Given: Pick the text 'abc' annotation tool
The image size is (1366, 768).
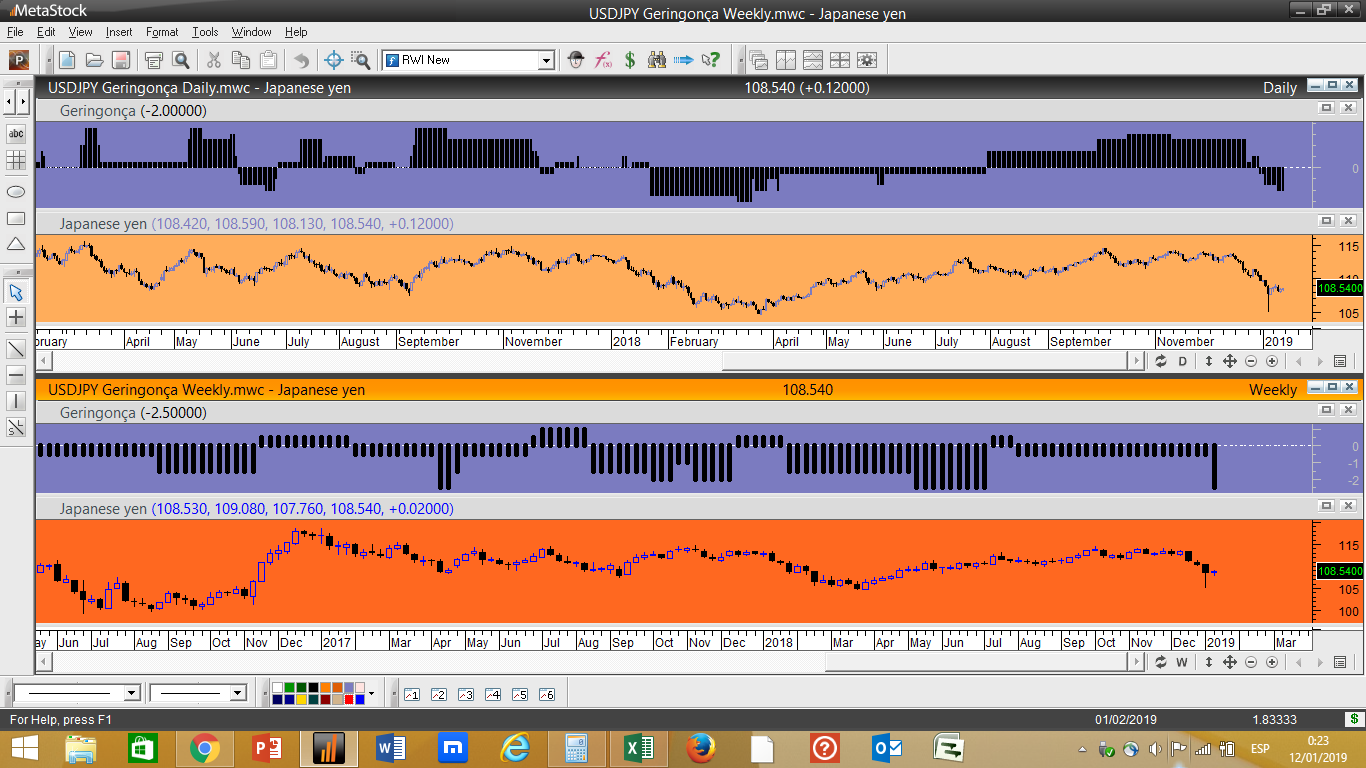Looking at the screenshot, I should click(16, 133).
